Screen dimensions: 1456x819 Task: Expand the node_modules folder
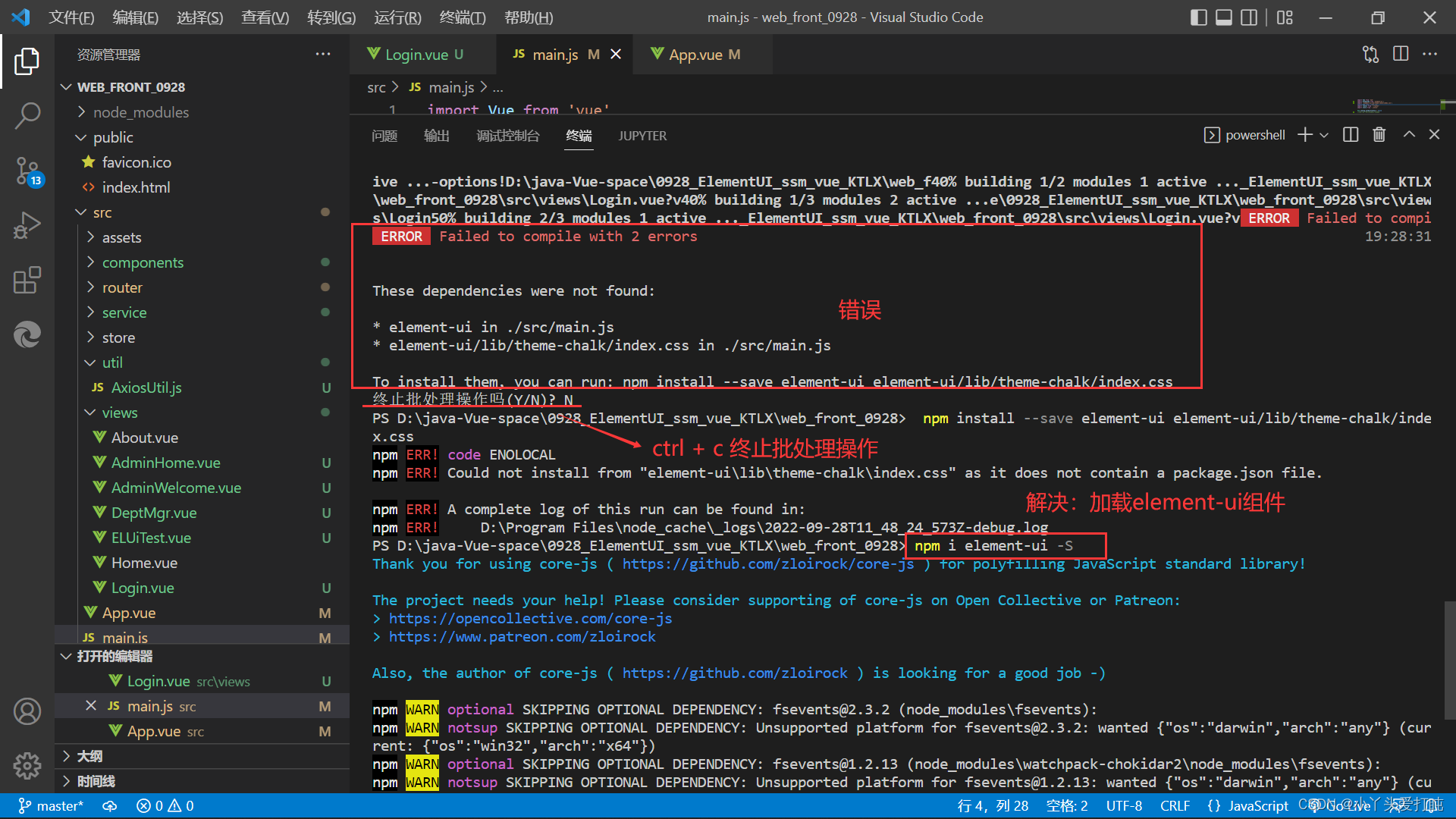[x=202, y=112]
